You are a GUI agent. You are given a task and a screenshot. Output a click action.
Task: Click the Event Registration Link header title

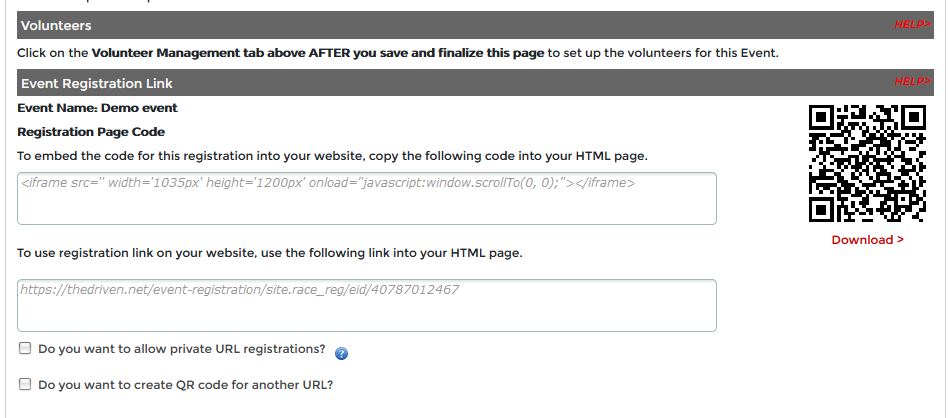(97, 84)
